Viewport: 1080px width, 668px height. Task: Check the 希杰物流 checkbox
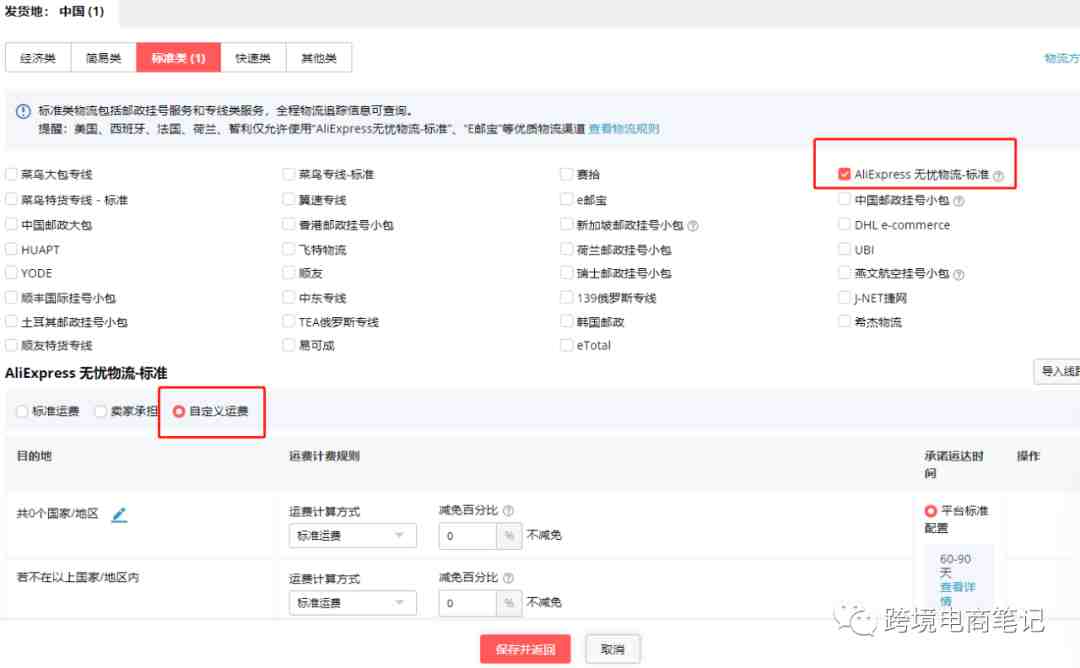tap(844, 322)
